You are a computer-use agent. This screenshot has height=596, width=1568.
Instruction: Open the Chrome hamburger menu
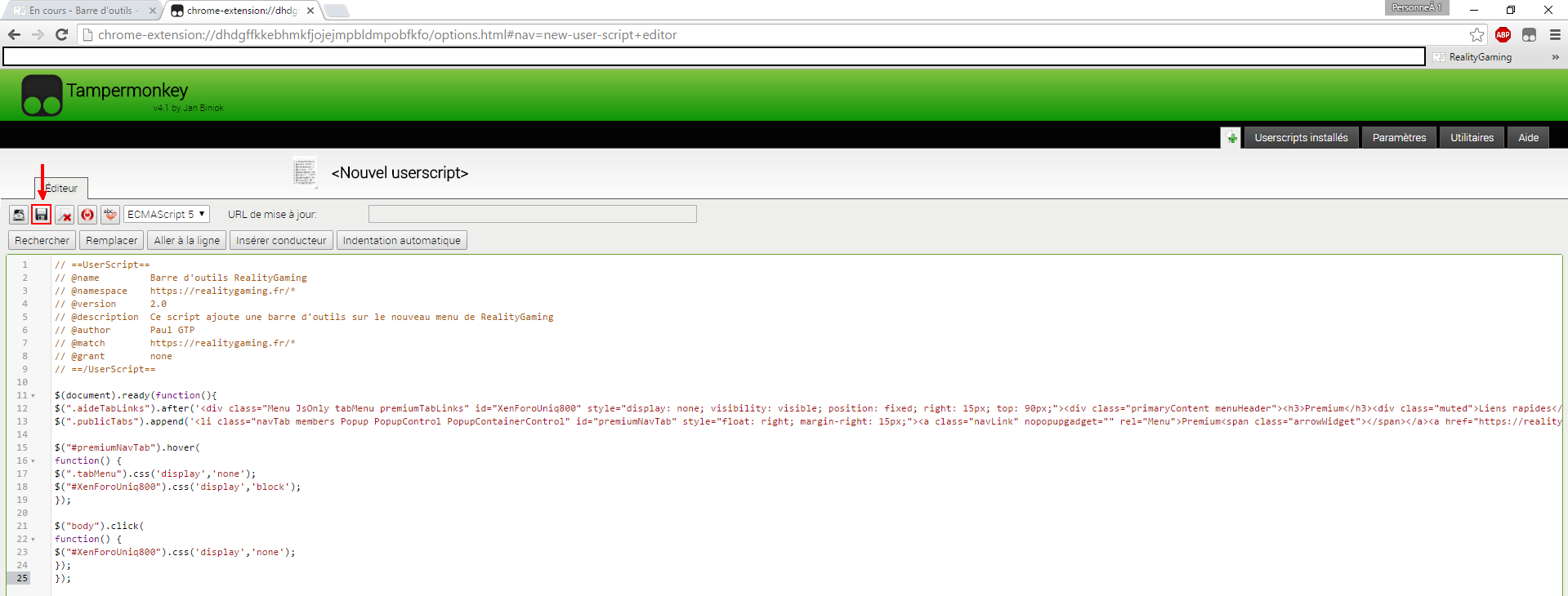(x=1555, y=34)
